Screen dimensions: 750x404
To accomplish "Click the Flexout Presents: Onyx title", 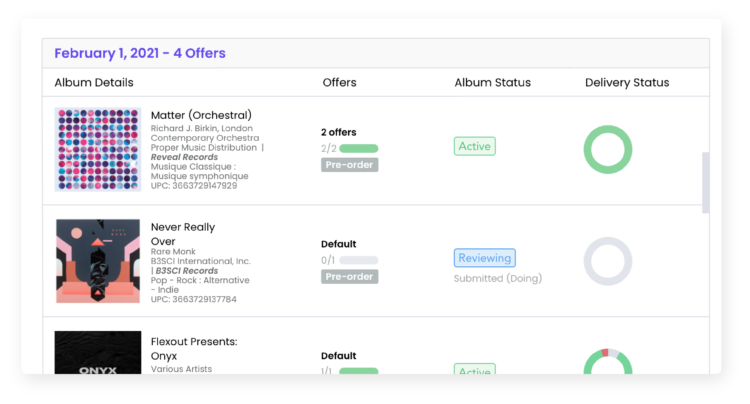I will pos(194,349).
